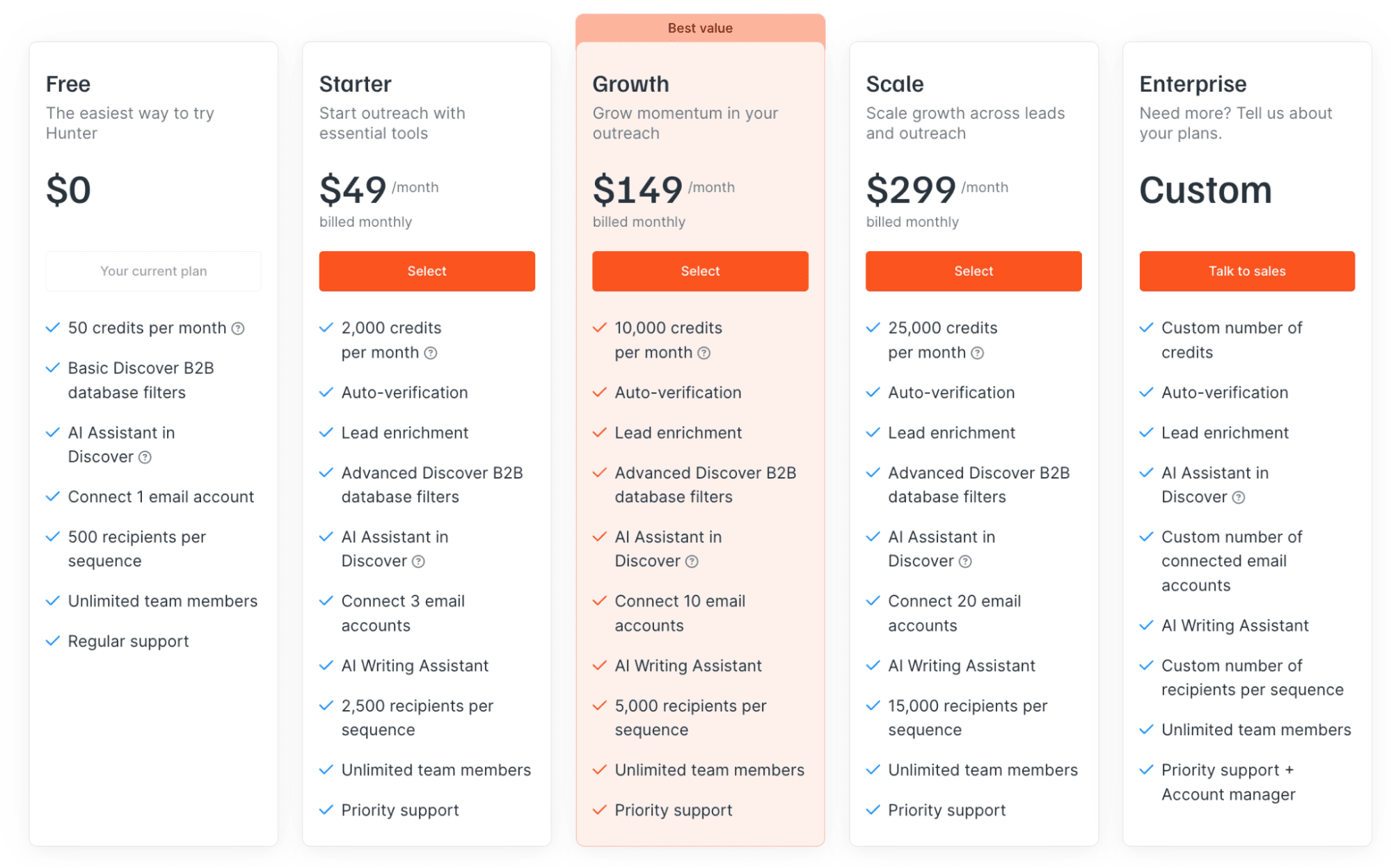Click the Best value banner
The height and width of the screenshot is (868, 1391).
700,29
